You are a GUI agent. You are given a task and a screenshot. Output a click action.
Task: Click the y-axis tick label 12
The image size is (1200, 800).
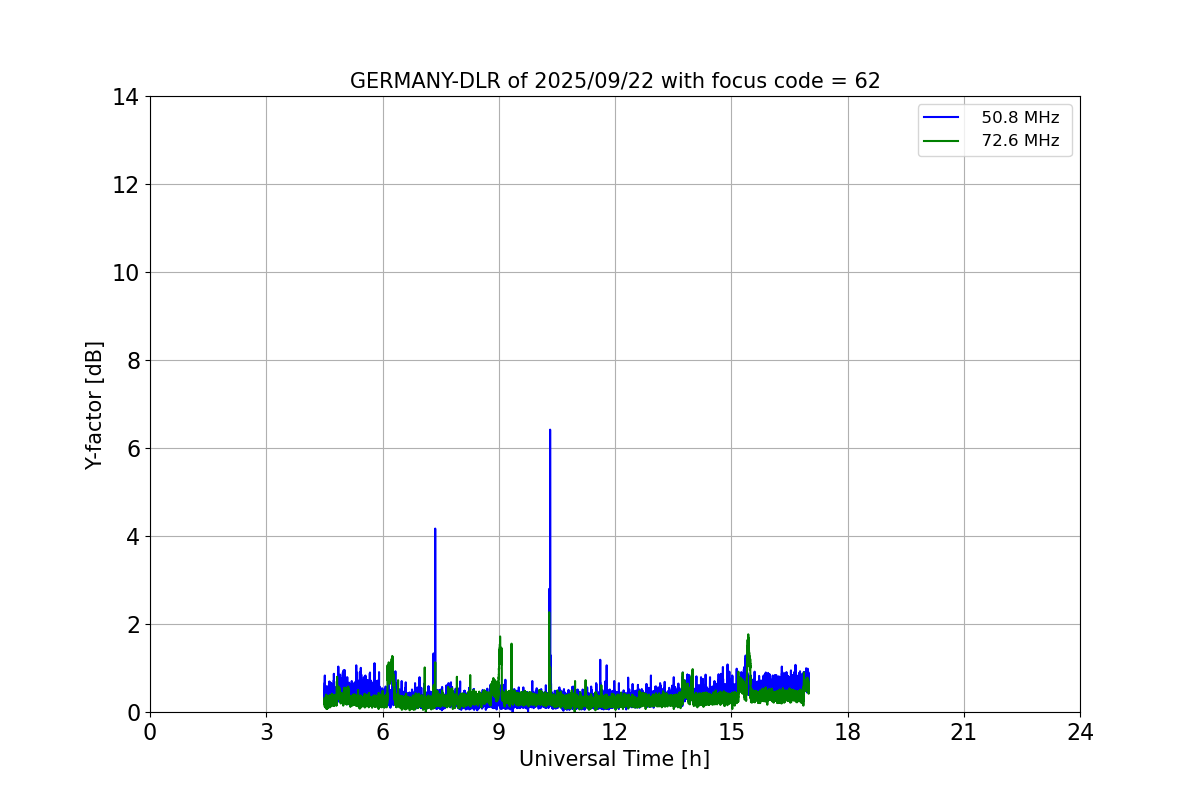click(x=124, y=185)
